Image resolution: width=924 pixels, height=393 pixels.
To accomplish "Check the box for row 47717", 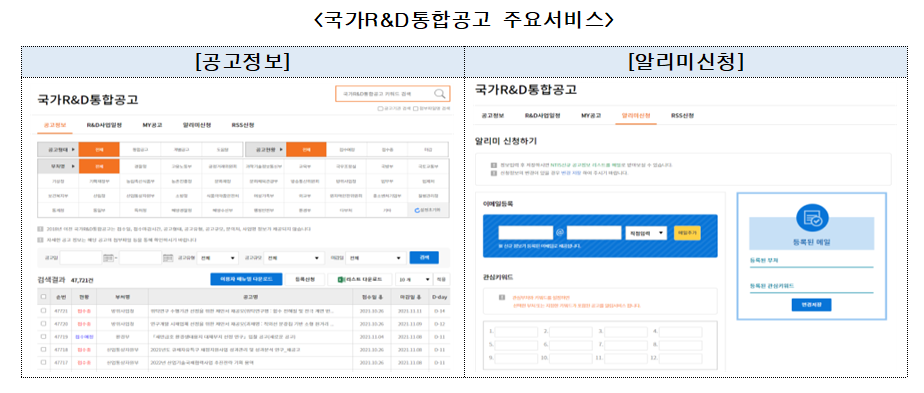I will (x=43, y=362).
